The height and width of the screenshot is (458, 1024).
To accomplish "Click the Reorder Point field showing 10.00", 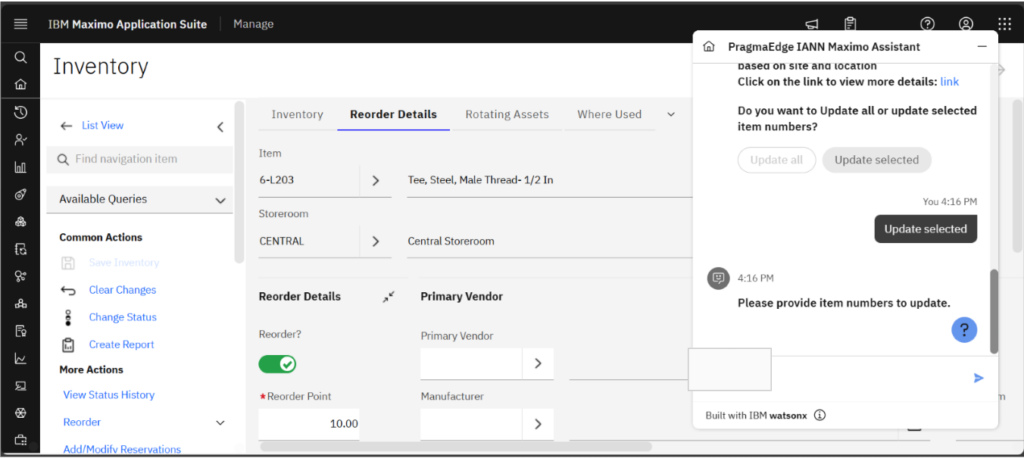I will (x=309, y=424).
